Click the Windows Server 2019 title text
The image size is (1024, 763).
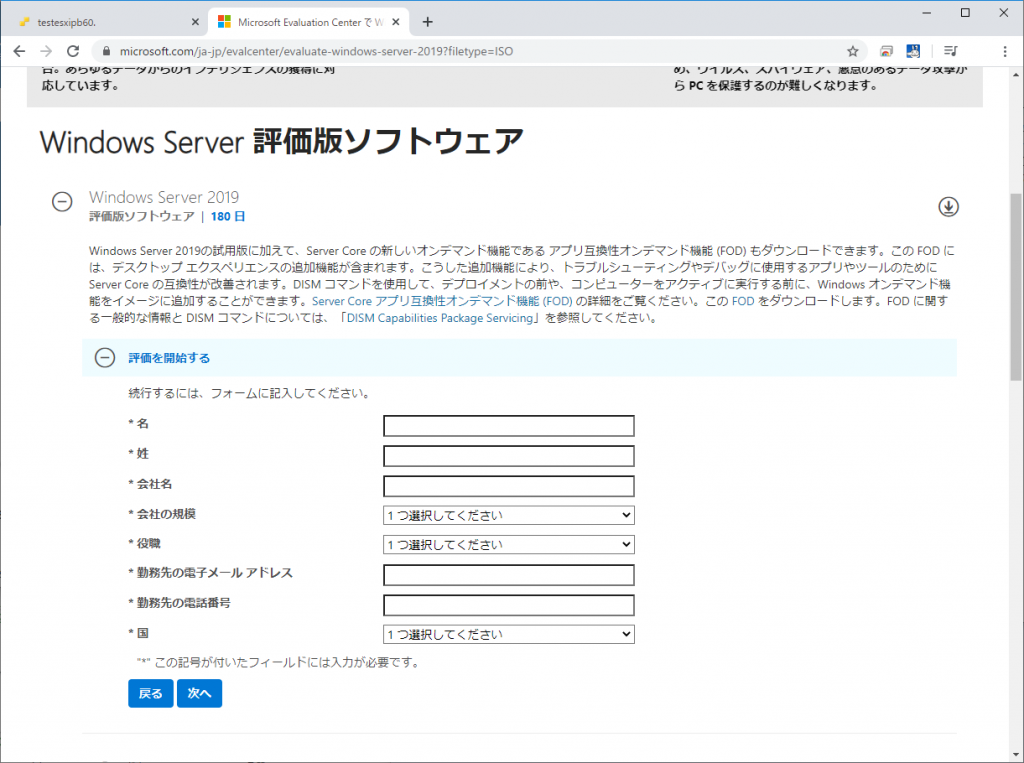[164, 197]
